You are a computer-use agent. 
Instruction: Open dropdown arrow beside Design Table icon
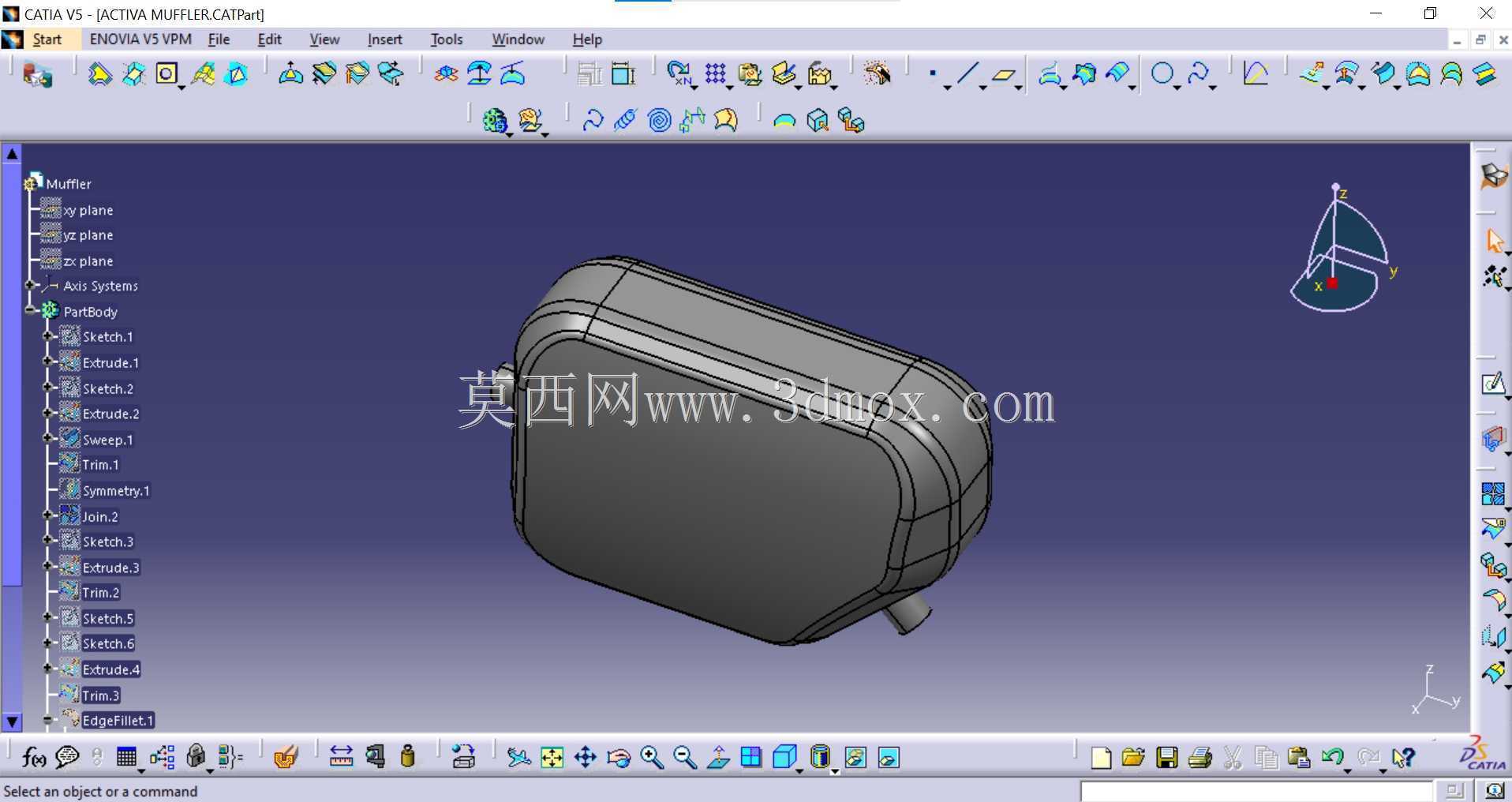[141, 770]
